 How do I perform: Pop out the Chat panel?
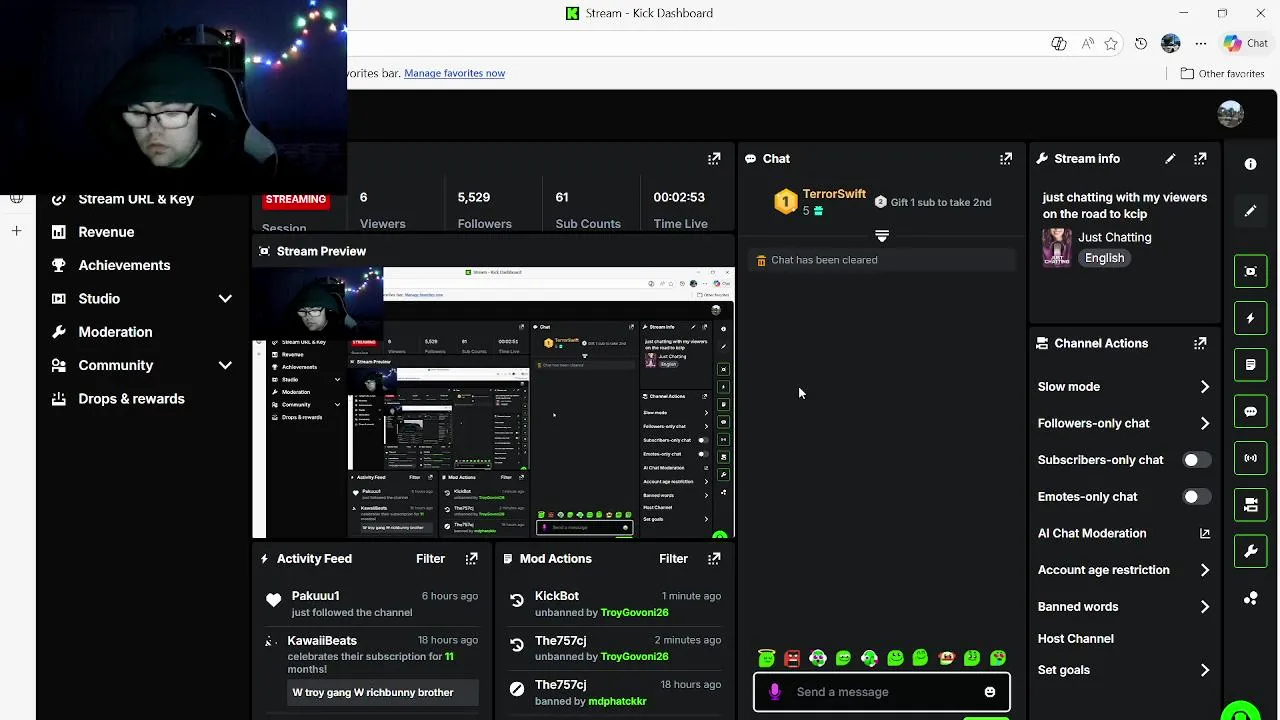coord(1006,159)
